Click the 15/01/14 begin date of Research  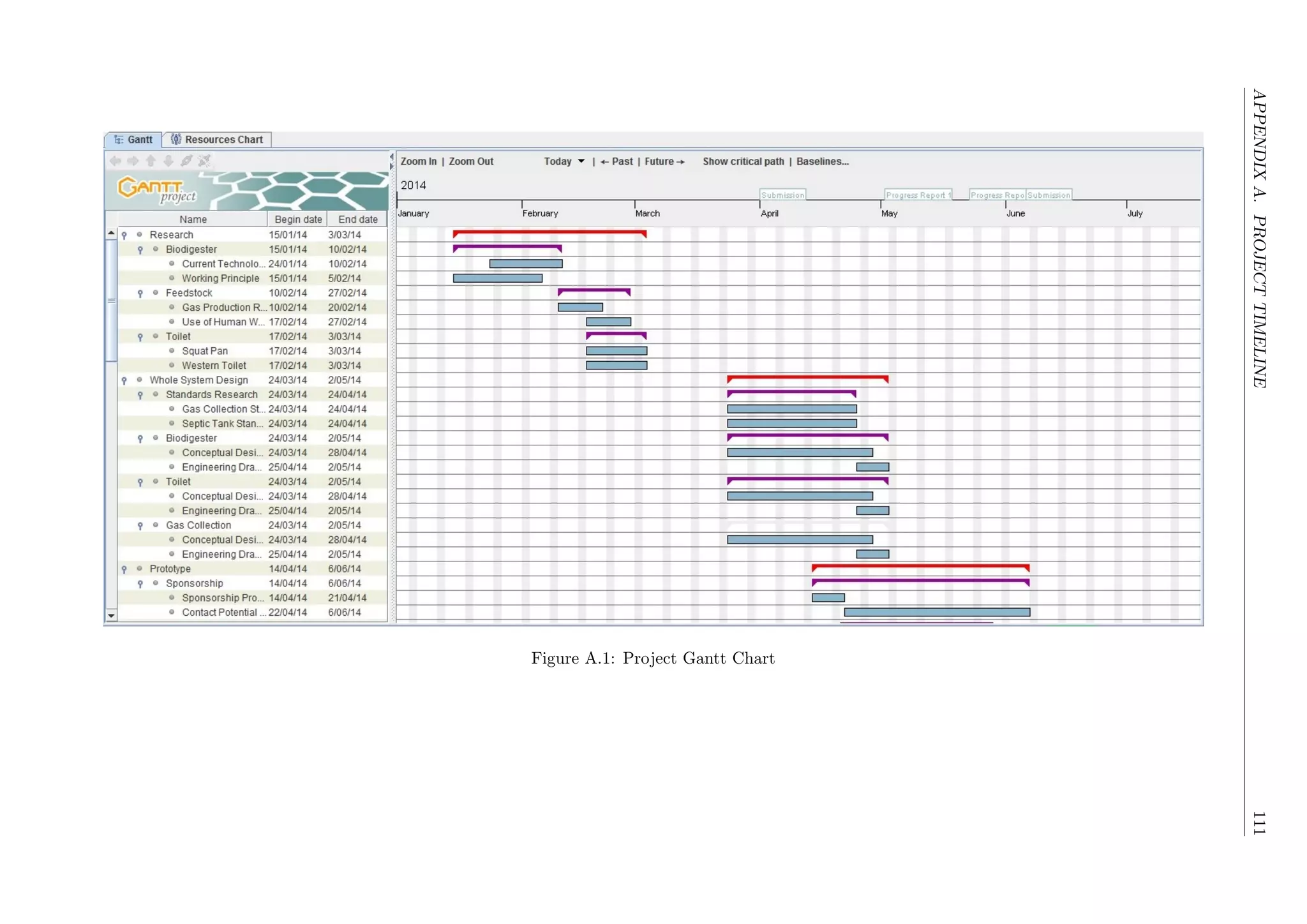288,235
